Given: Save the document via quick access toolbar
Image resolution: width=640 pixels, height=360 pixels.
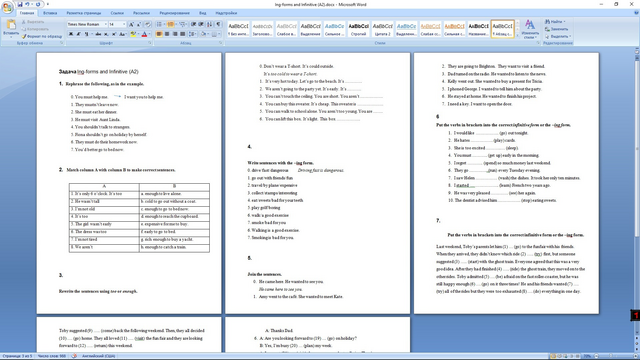Looking at the screenshot, I should pyautogui.click(x=20, y=4).
